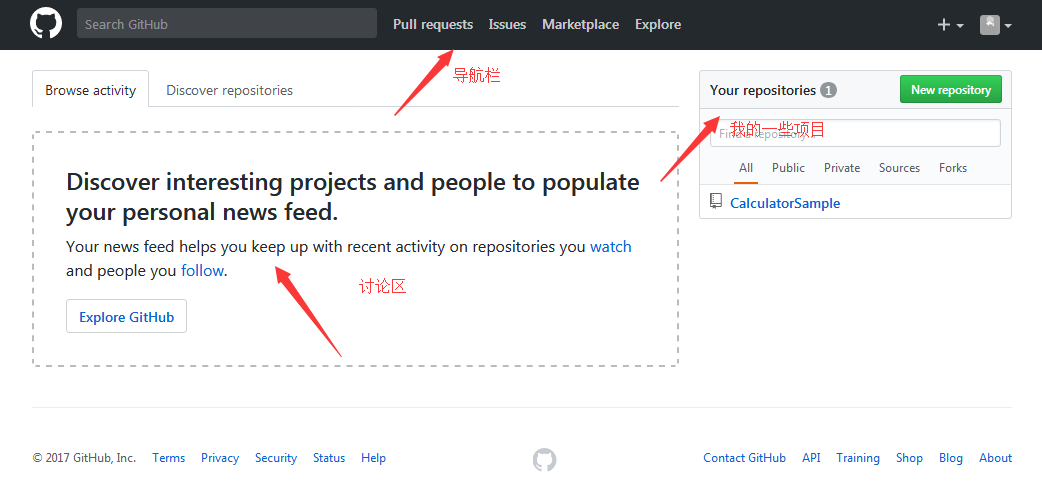
Task: Open the plus create-new dropdown
Action: 949,25
